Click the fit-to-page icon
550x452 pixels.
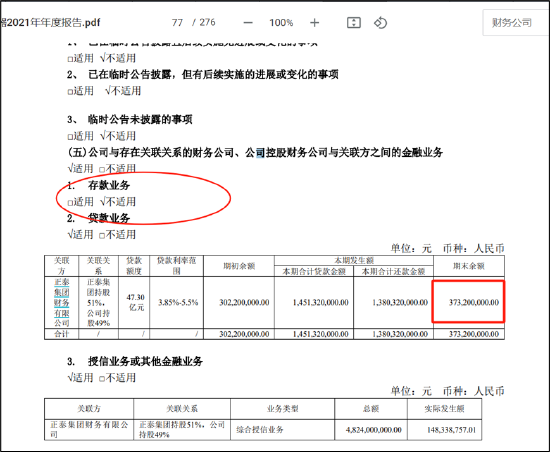click(354, 23)
